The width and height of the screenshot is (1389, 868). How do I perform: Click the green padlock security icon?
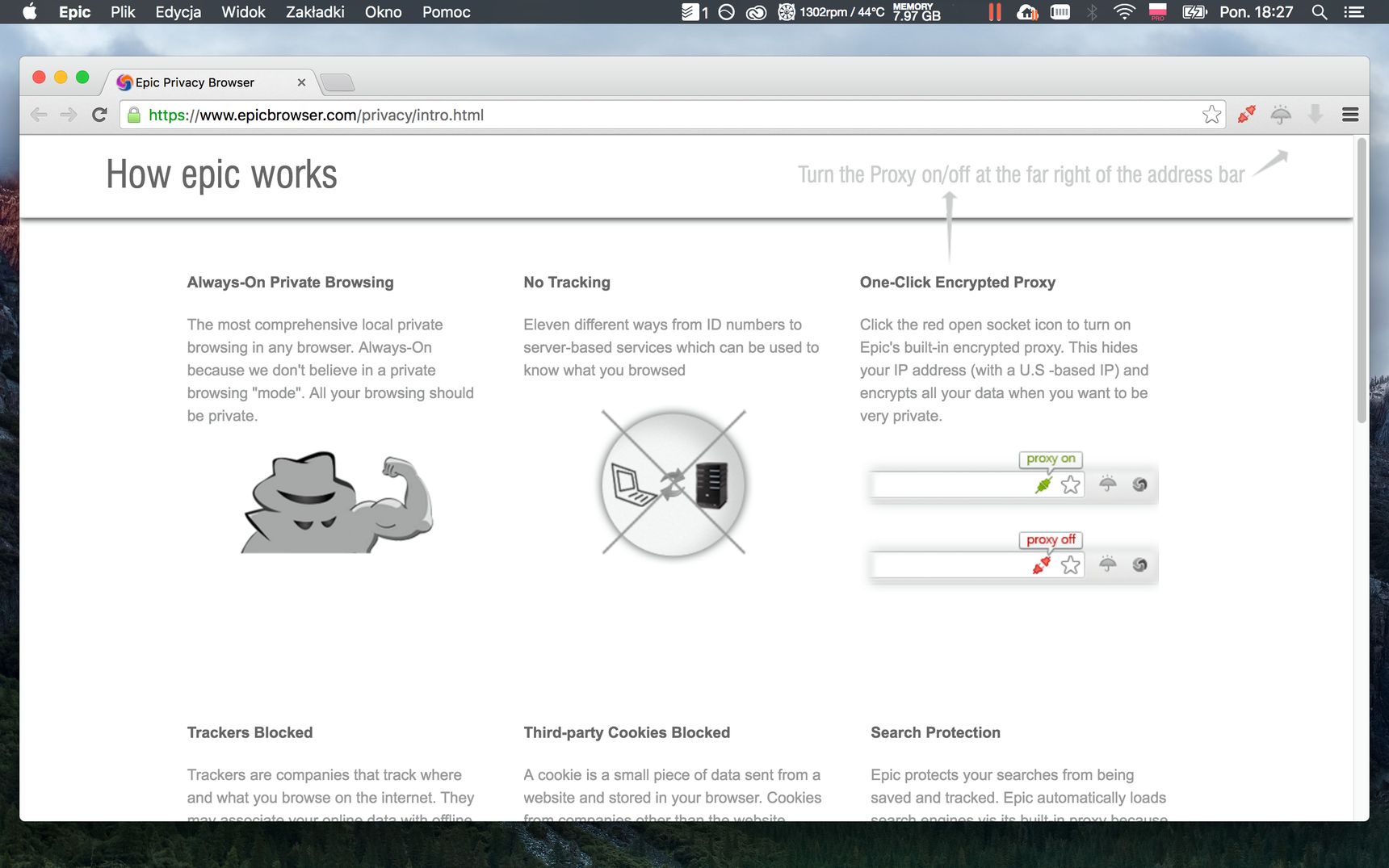[135, 115]
